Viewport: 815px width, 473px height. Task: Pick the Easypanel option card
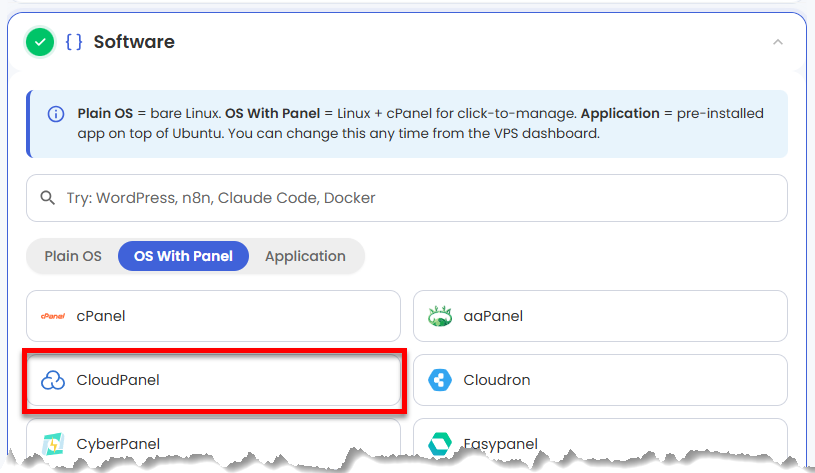pyautogui.click(x=600, y=440)
